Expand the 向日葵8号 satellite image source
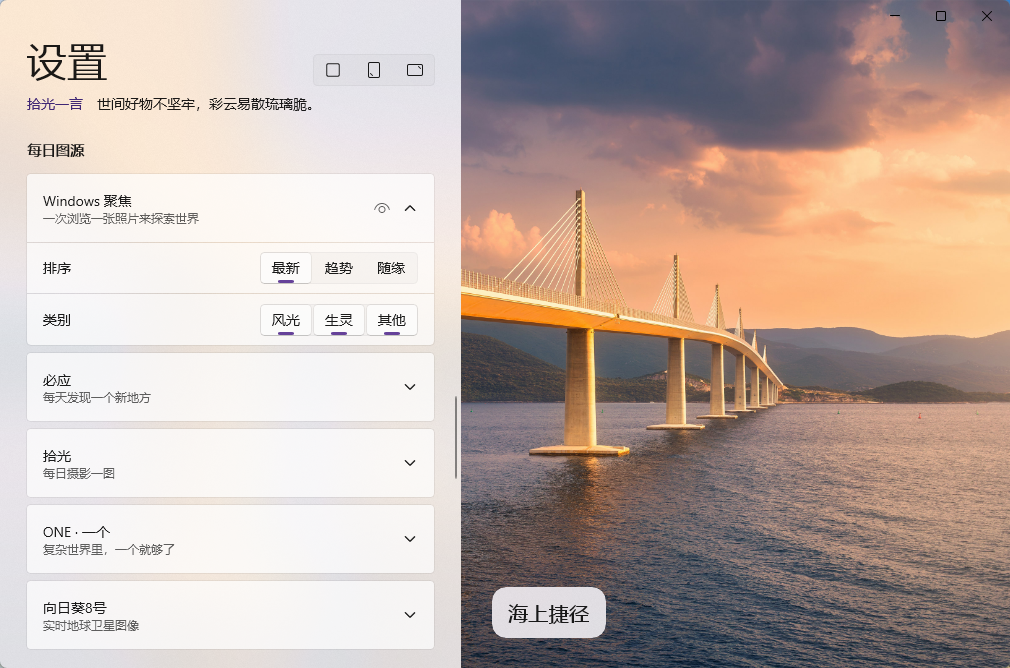Image resolution: width=1010 pixels, height=668 pixels. pos(410,615)
